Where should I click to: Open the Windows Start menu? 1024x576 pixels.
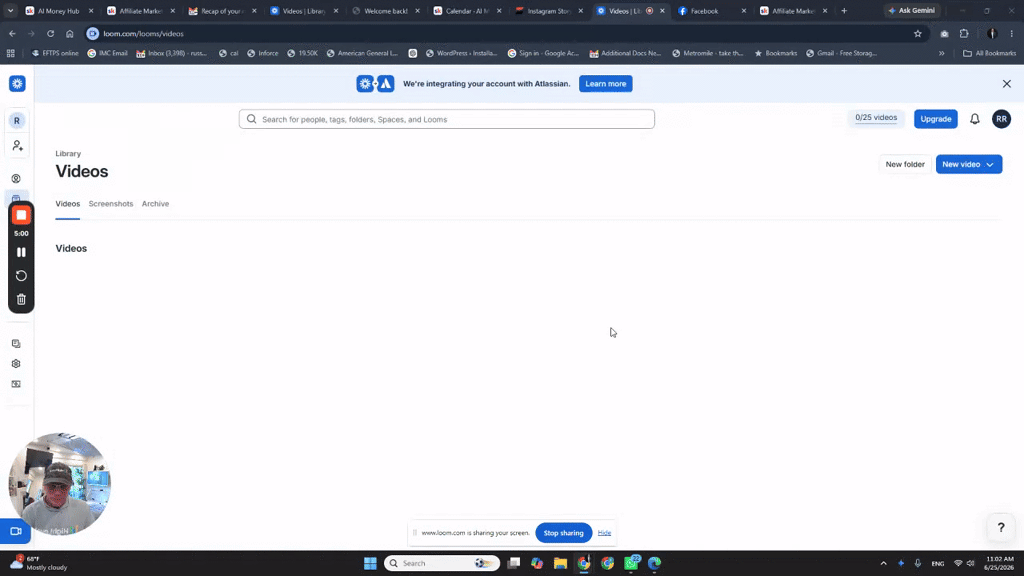point(370,563)
